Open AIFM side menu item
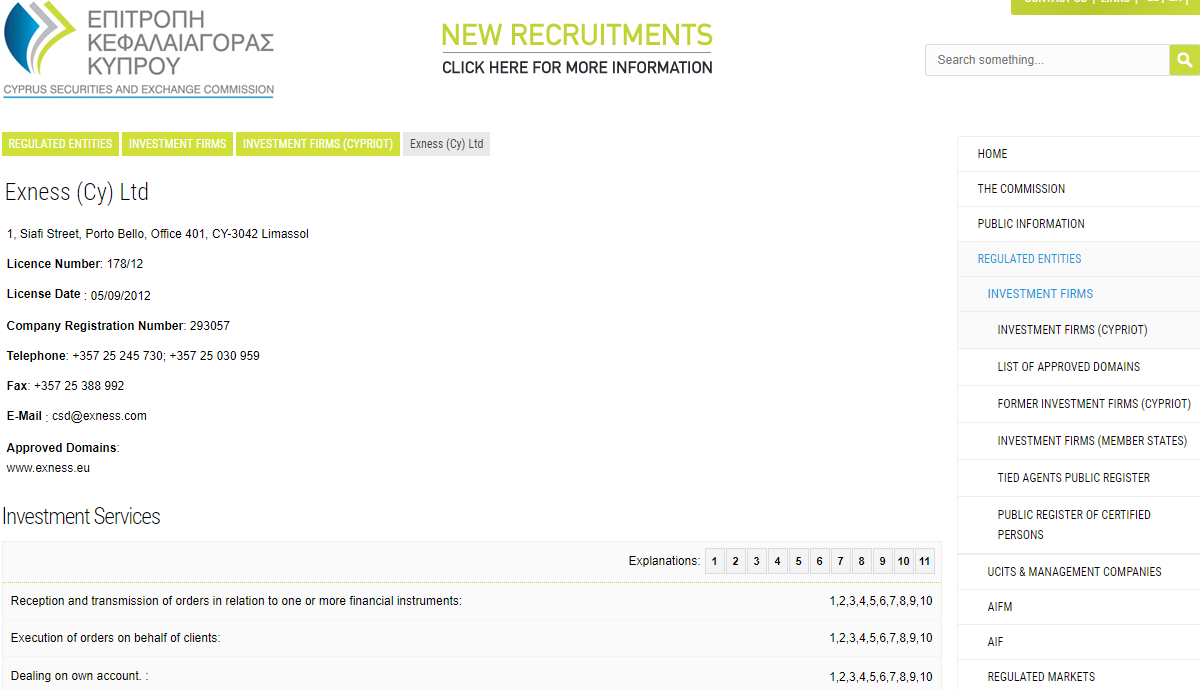This screenshot has width=1200, height=690. [1078, 607]
